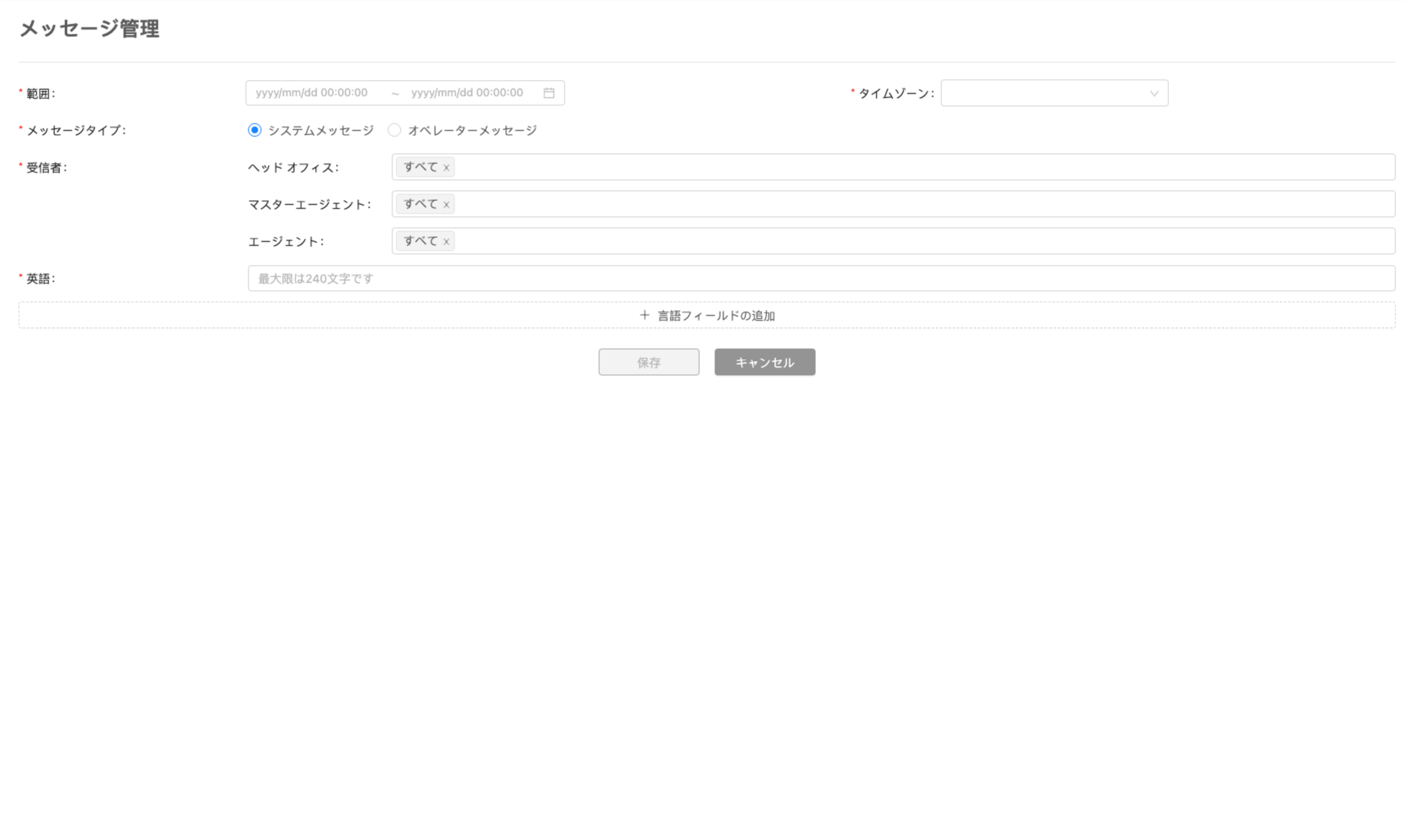Click the メッセージ管理 page title
This screenshot has width=1405, height=840.
pos(90,29)
